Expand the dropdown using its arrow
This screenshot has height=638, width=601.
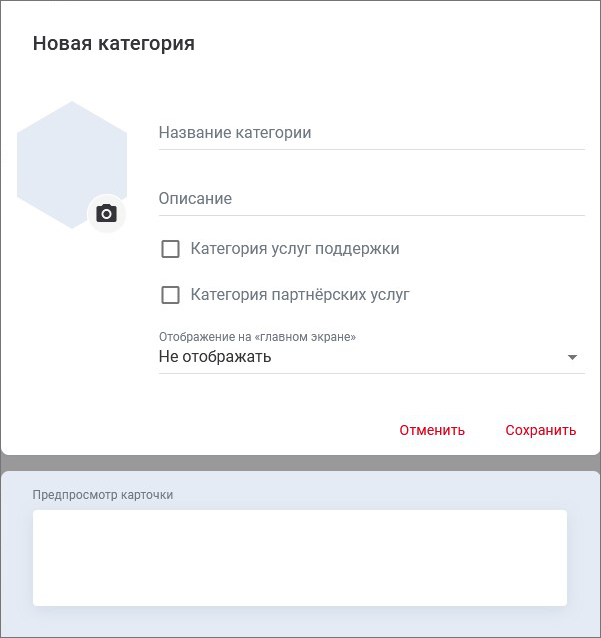(572, 357)
